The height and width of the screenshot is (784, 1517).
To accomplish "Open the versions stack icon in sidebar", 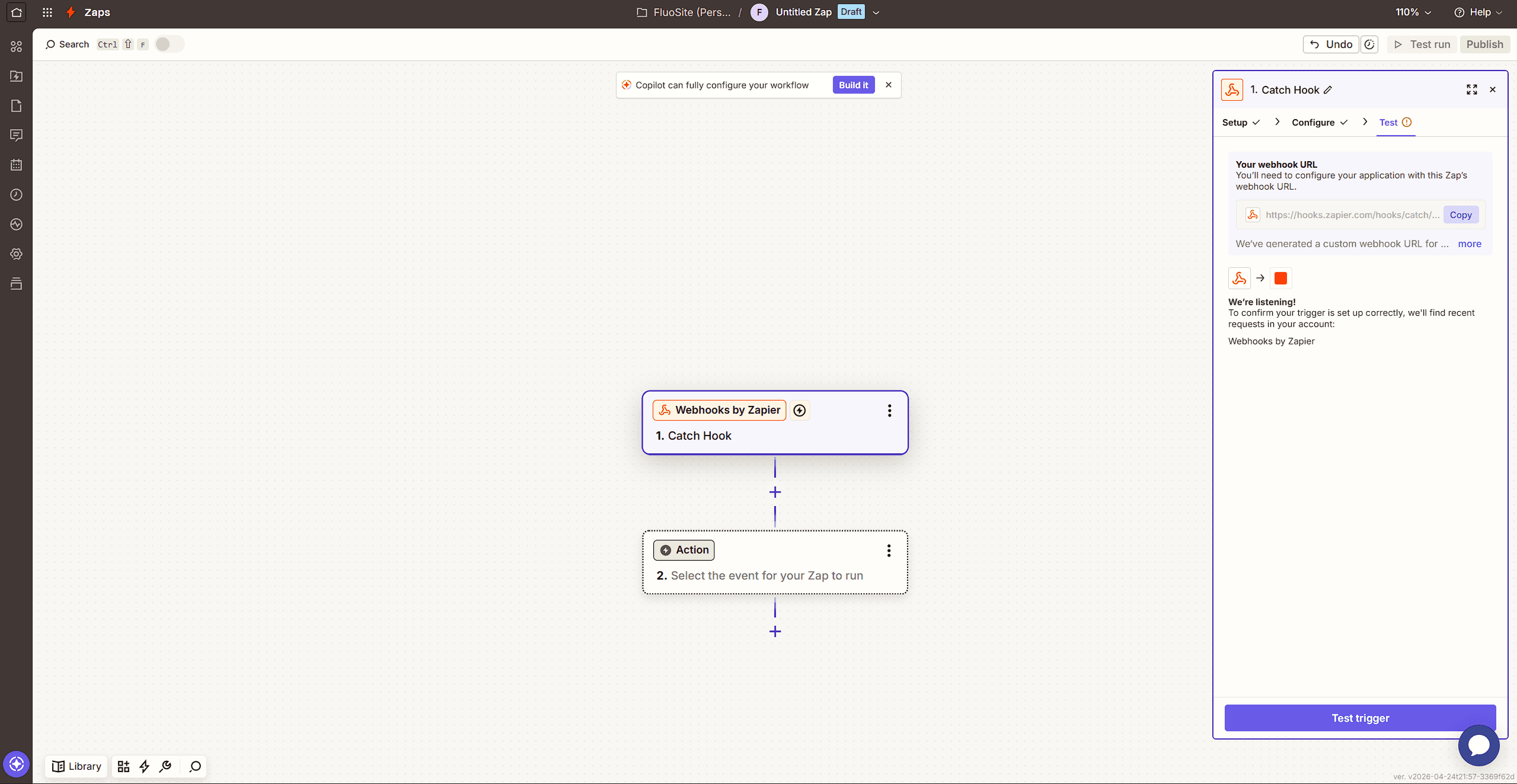I will [16, 283].
